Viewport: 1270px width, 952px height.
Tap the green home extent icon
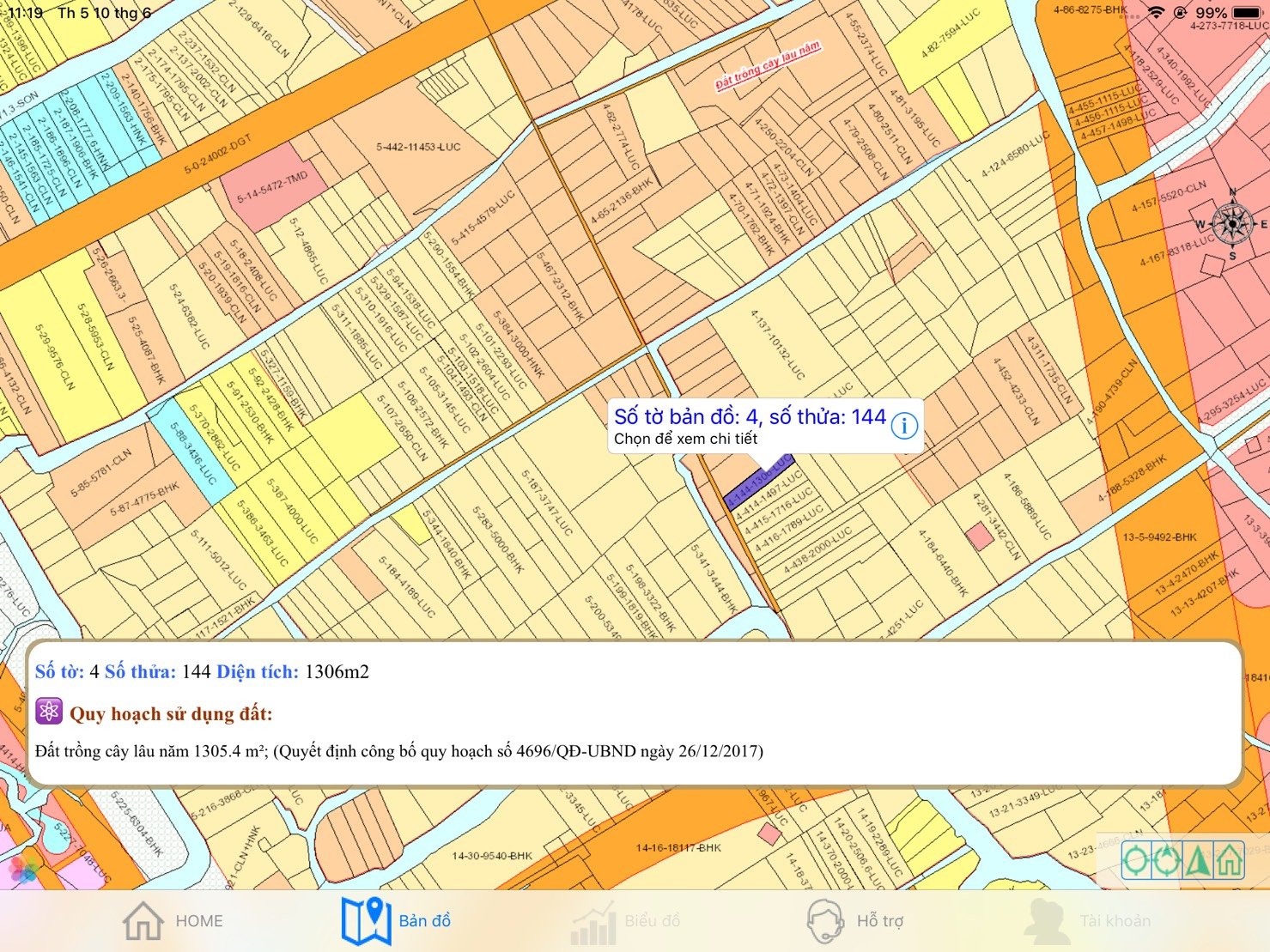point(1229,860)
